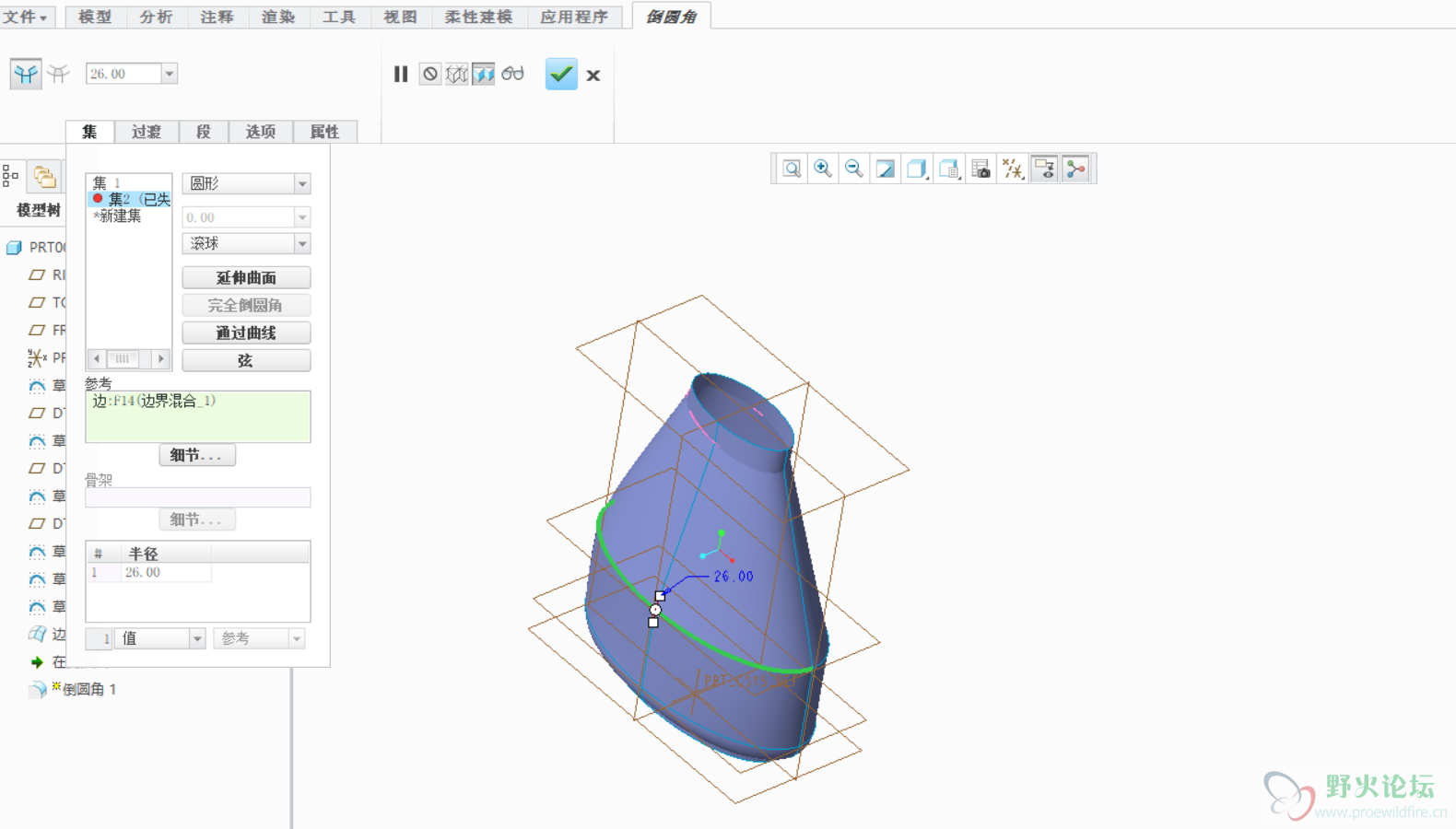Open the saved orientations icon
The image size is (1456, 829).
coord(949,169)
